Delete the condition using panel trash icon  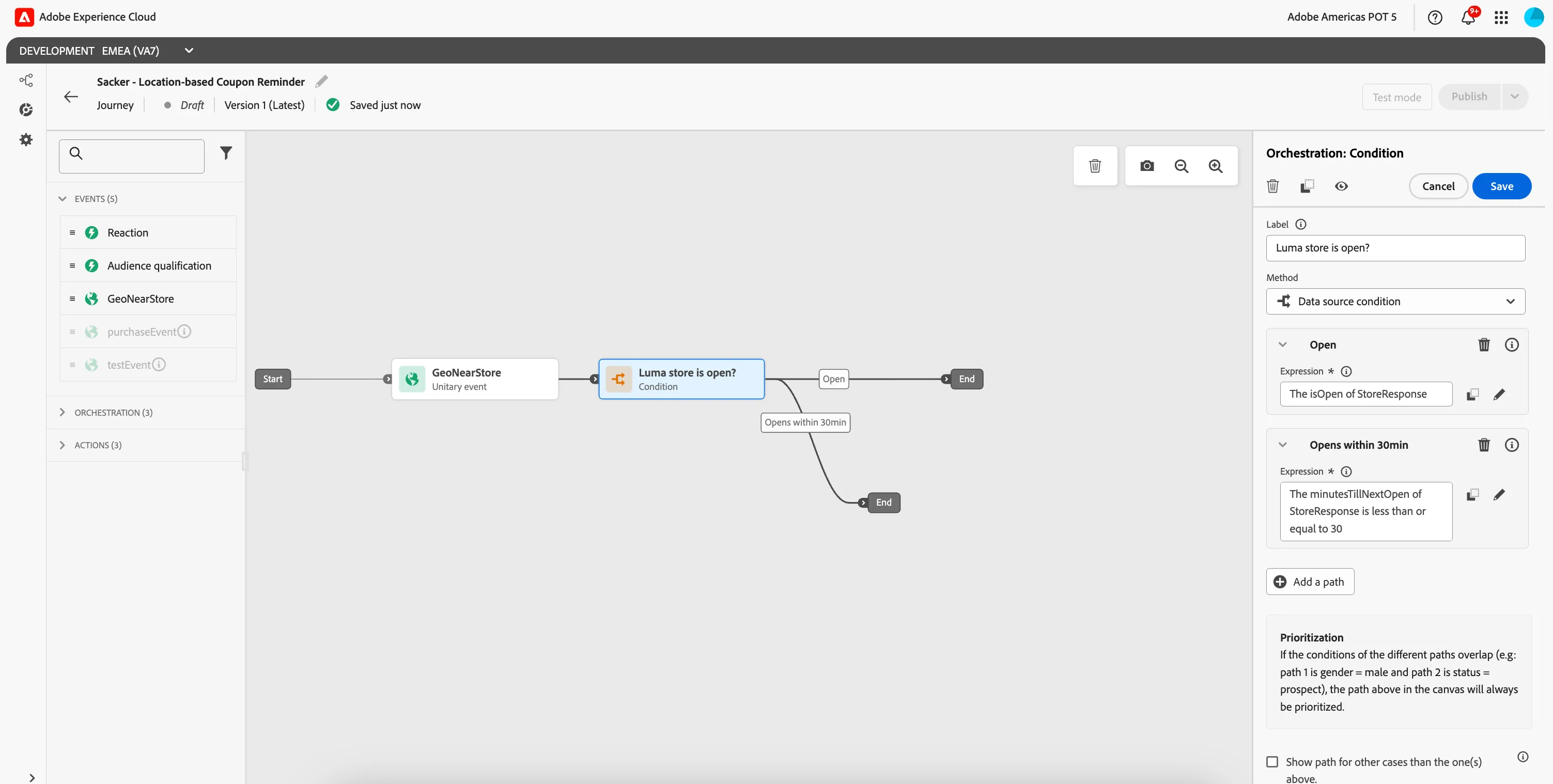coord(1272,186)
